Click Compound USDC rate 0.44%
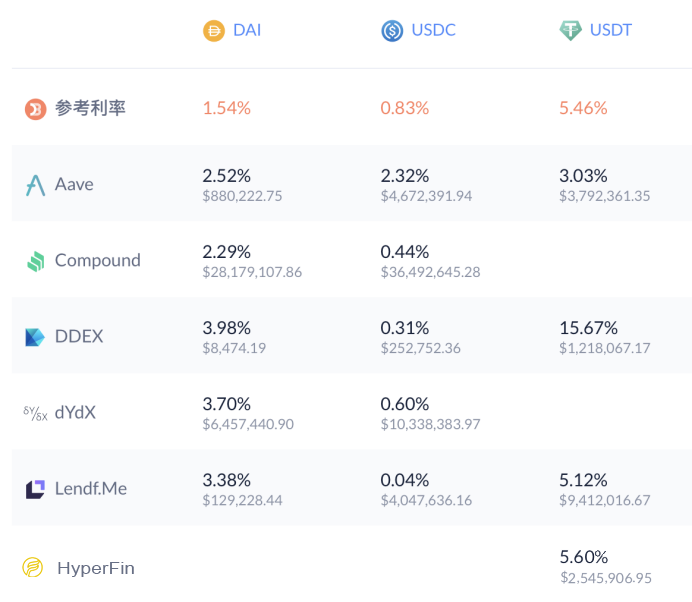692x602 pixels. (405, 252)
